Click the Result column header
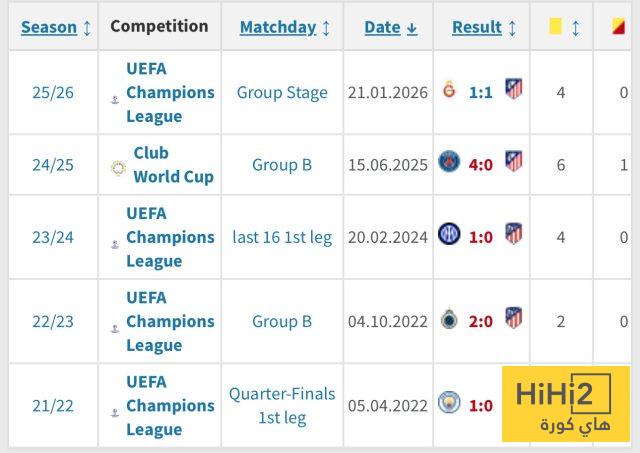Screen dimensions: 640x453 (477, 27)
